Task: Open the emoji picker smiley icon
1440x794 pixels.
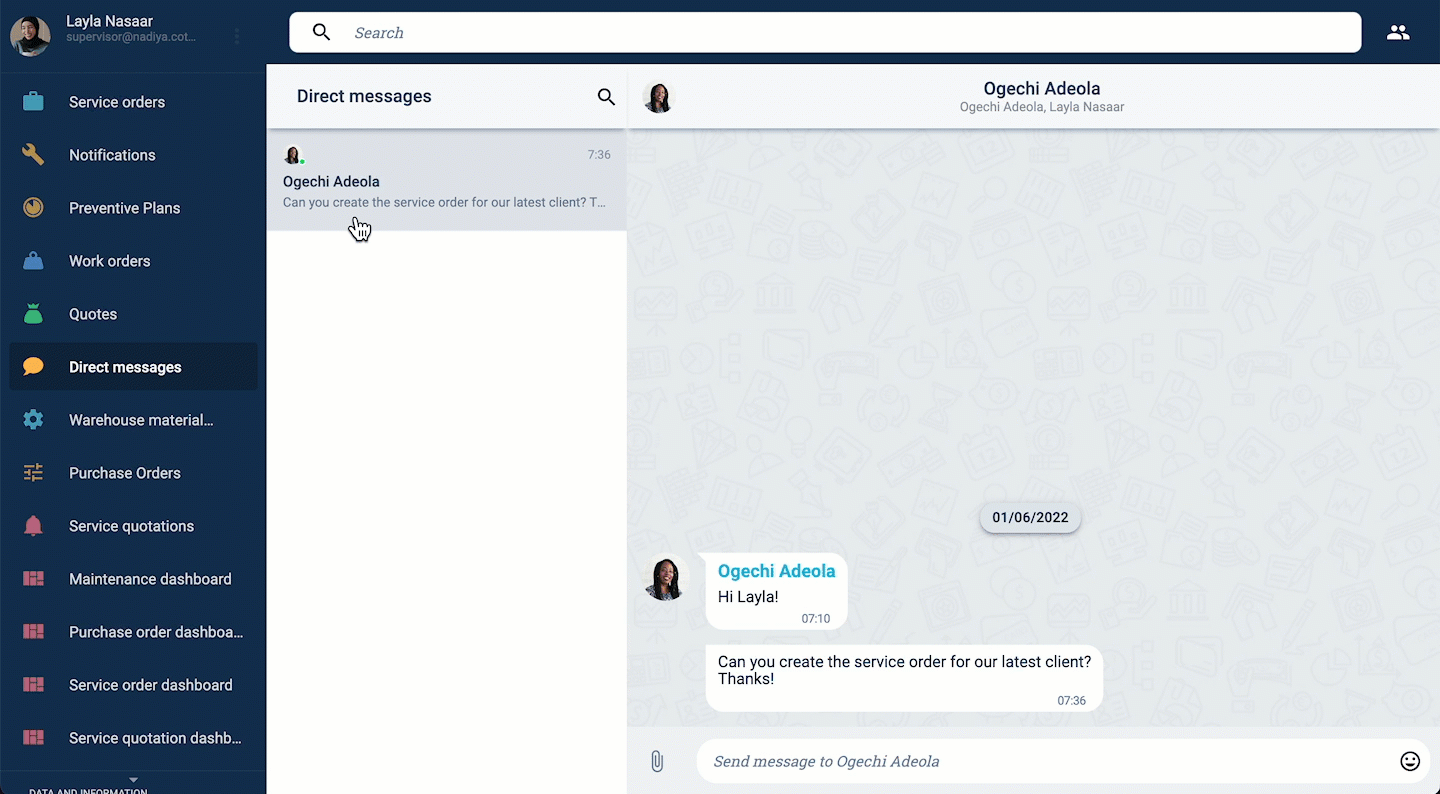Action: (1410, 761)
